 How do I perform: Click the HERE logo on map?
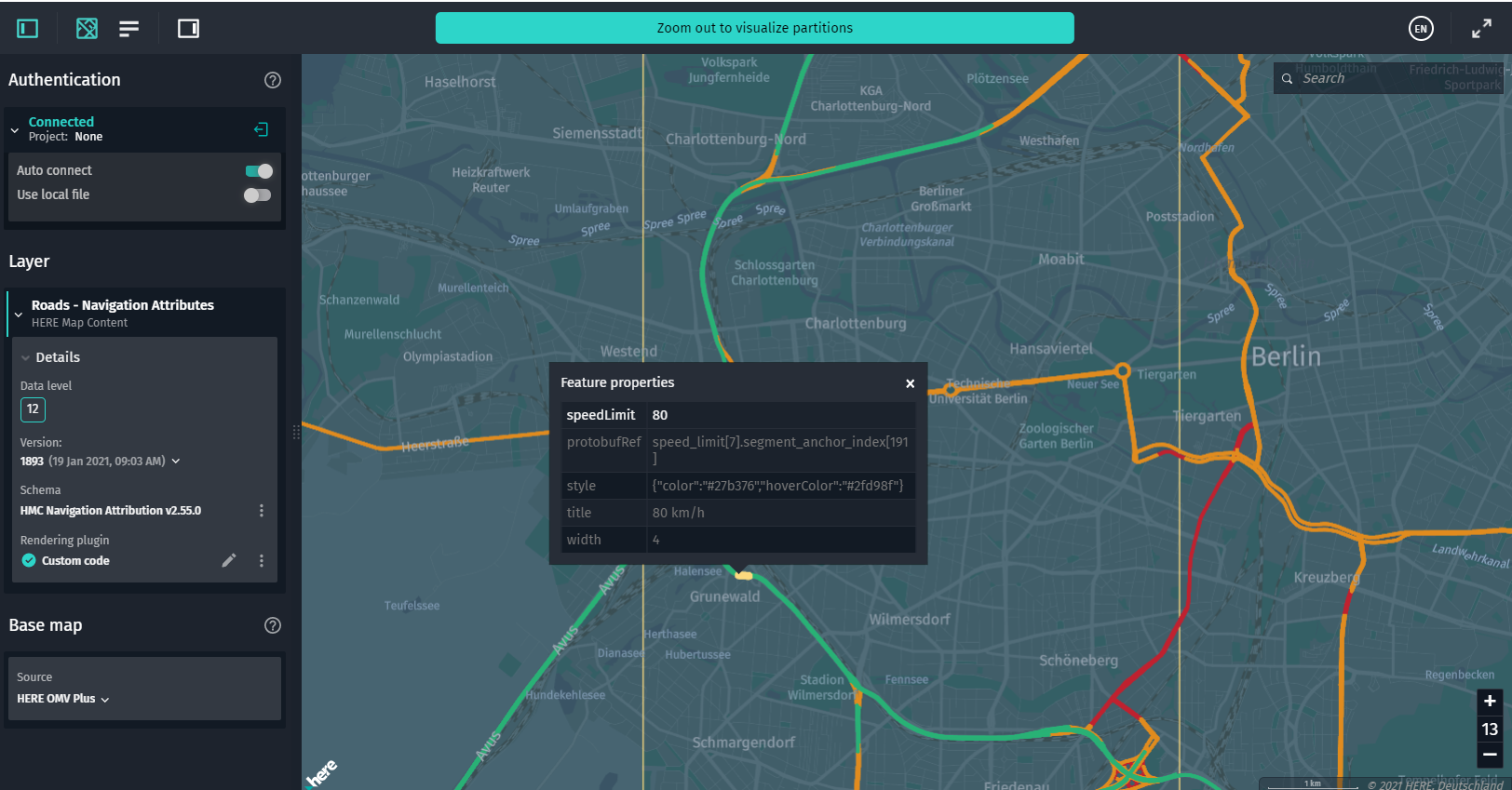(x=322, y=773)
